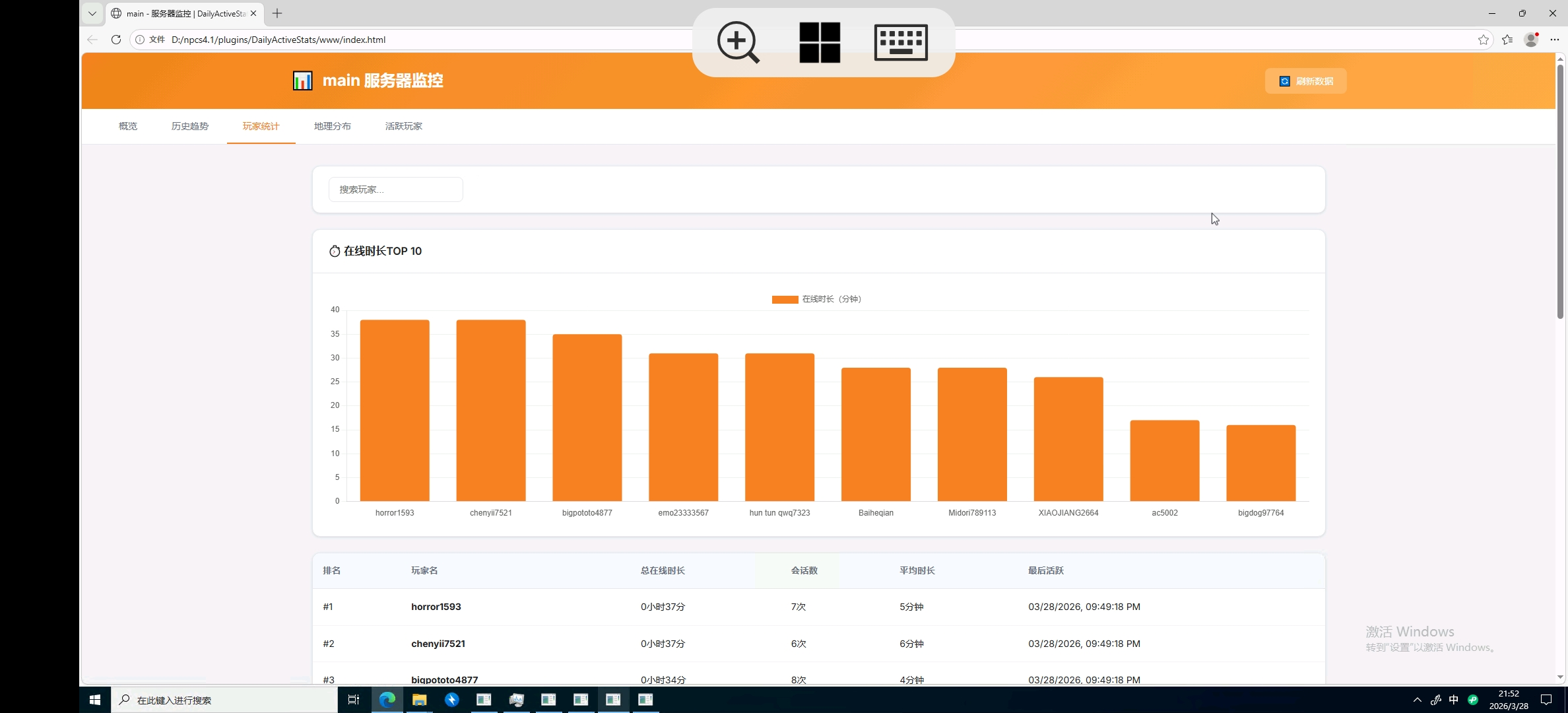
Task: Open browser settings and more menu
Action: (x=1555, y=40)
